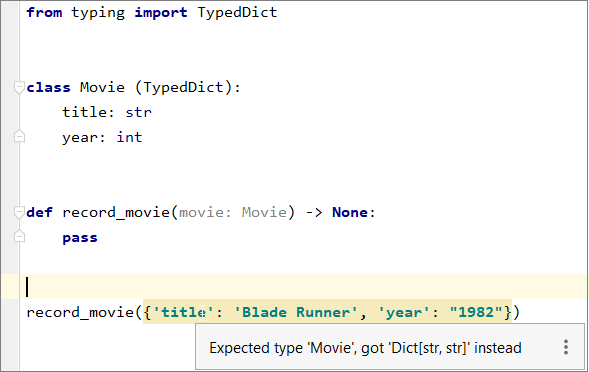The height and width of the screenshot is (372, 589).
Task: Click the record_movie call on the last line
Action: tap(80, 313)
